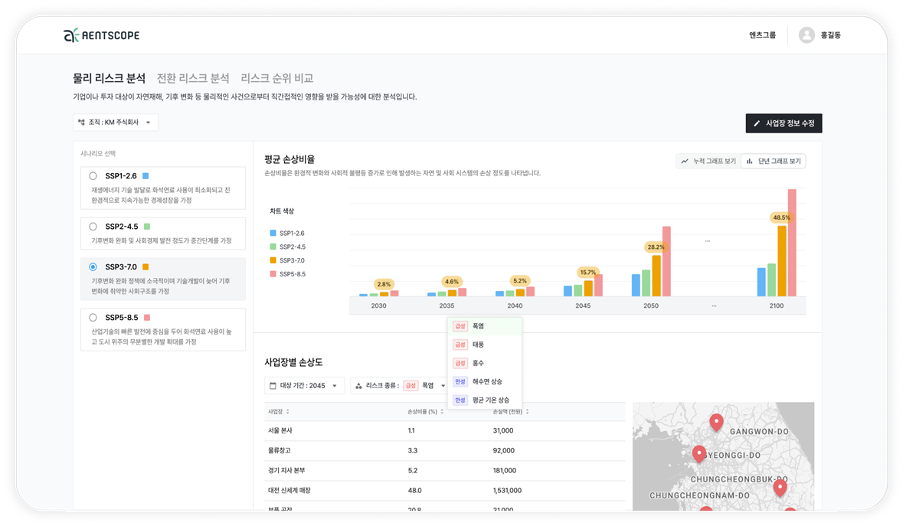Click the SSP3-7.0 chart legend entry
This screenshot has width=904, height=526.
[287, 261]
